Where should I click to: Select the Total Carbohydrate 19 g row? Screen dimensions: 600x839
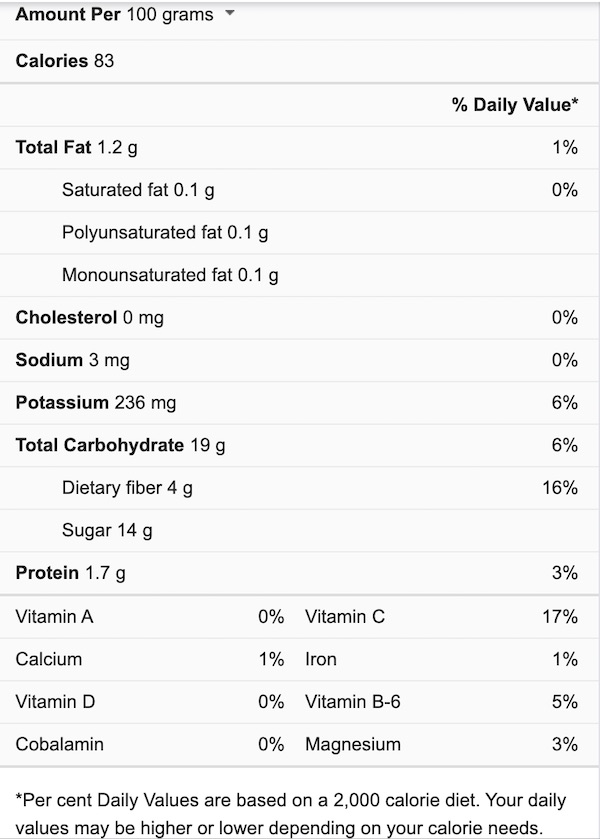click(299, 445)
